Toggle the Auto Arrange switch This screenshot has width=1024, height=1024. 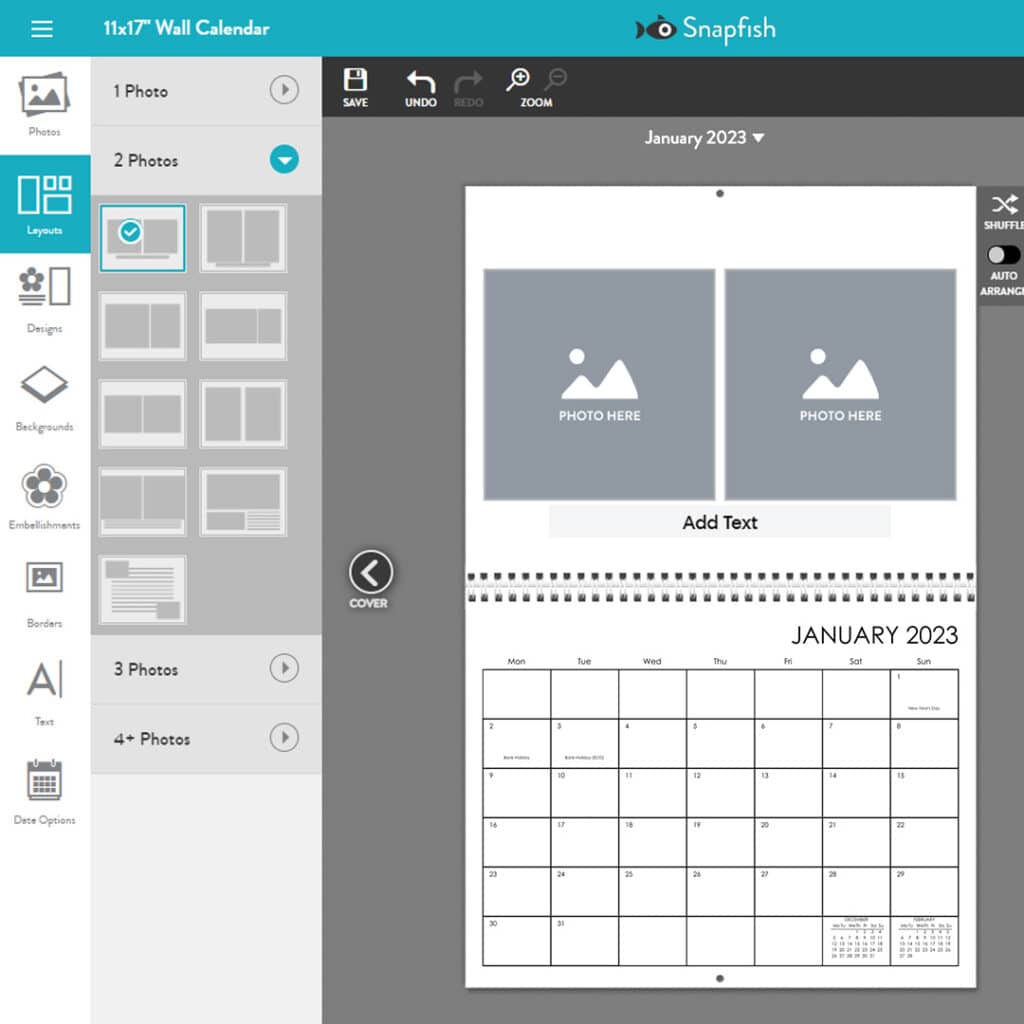pyautogui.click(x=1003, y=255)
